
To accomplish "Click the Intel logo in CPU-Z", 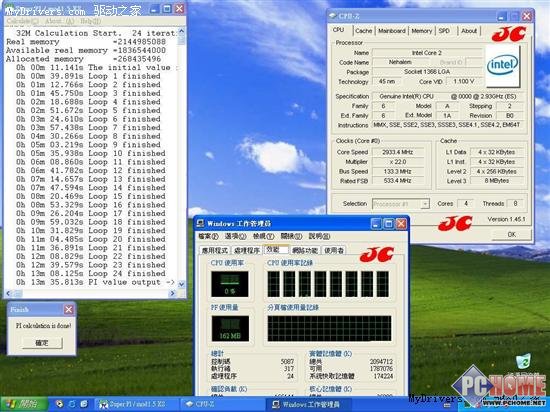I will 502,65.
